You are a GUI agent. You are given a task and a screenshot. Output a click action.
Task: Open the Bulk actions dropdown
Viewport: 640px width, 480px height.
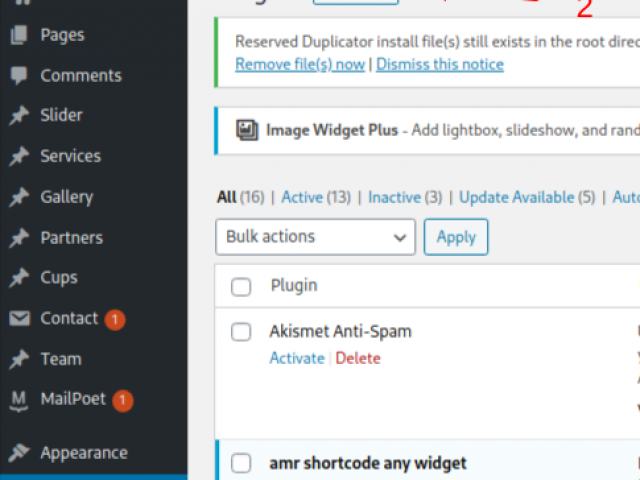click(x=315, y=237)
